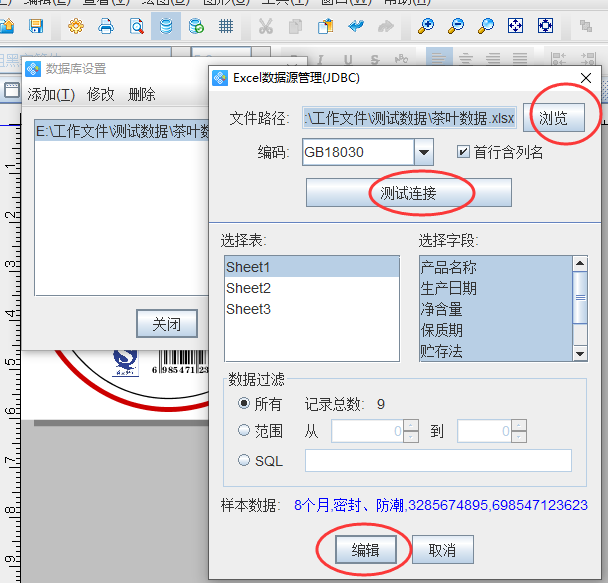The image size is (608, 583).
Task: Toggle the grid display icon
Action: tap(227, 25)
